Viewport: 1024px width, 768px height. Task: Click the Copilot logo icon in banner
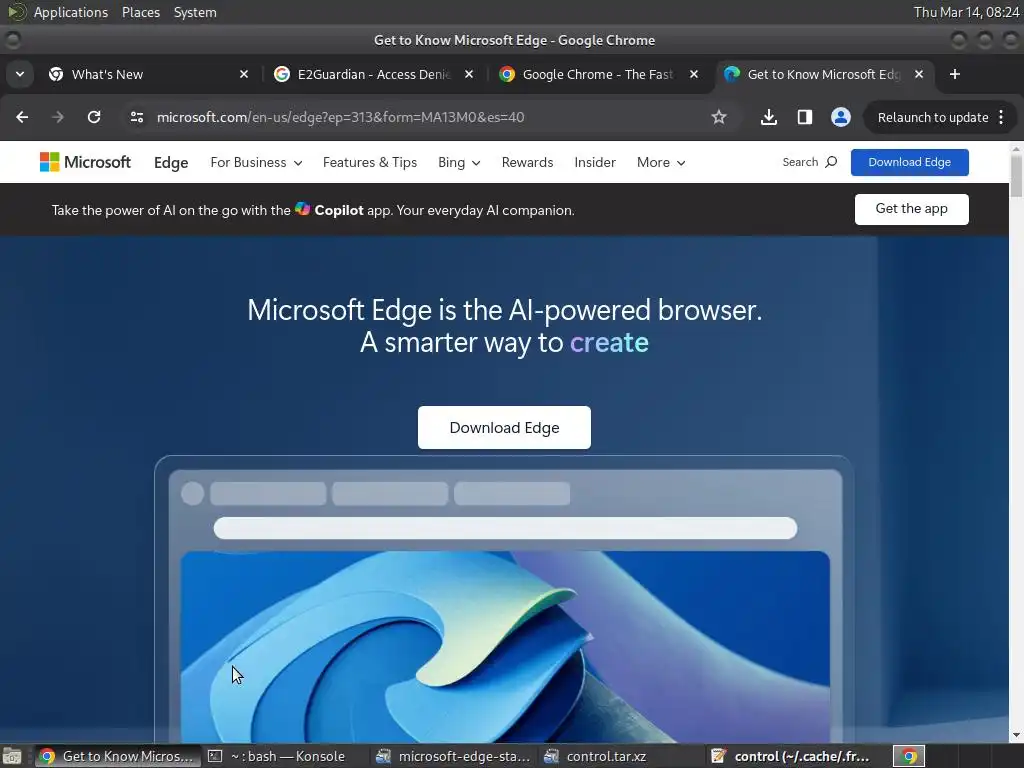[302, 209]
